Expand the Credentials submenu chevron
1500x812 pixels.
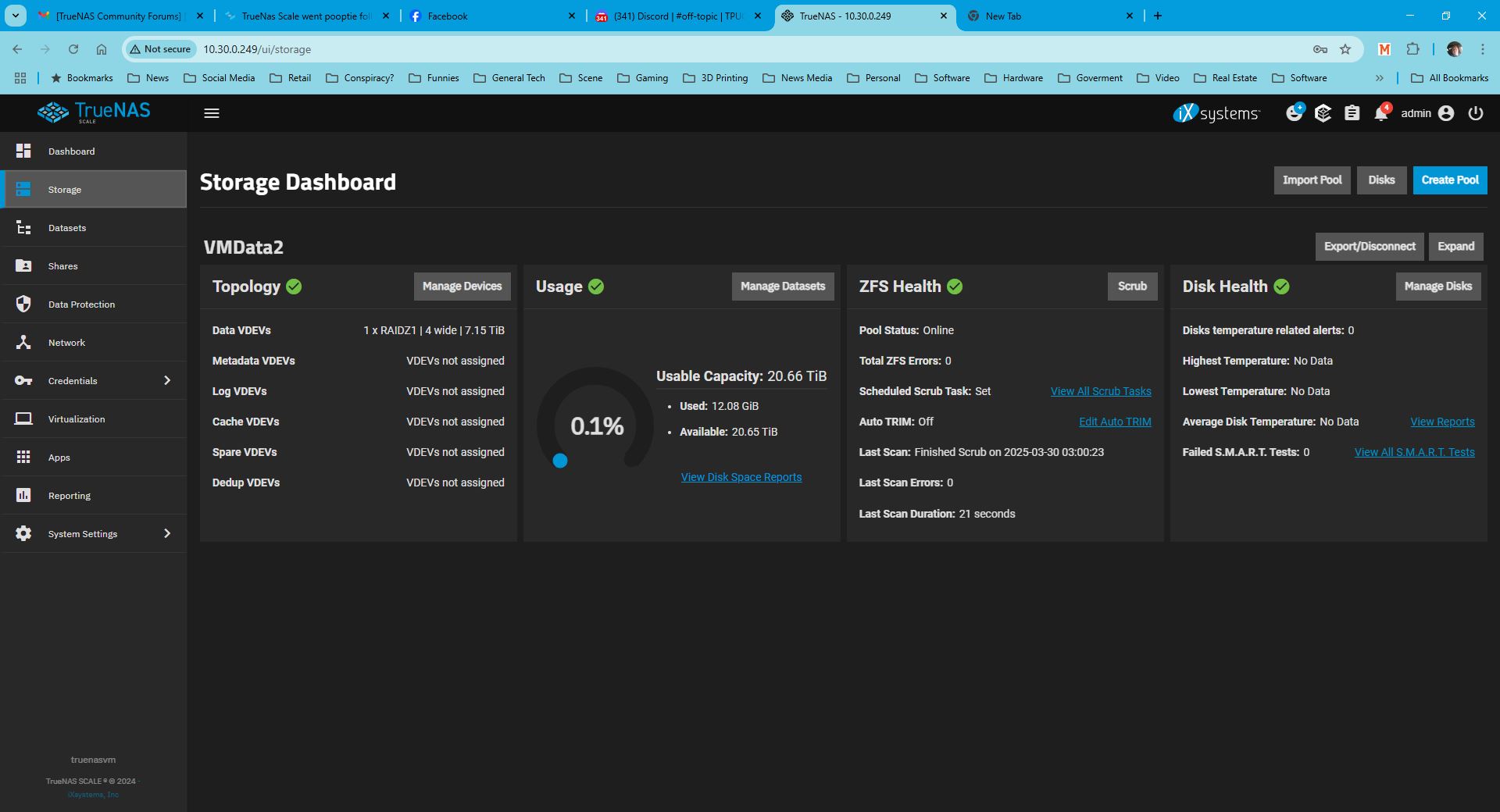click(166, 381)
